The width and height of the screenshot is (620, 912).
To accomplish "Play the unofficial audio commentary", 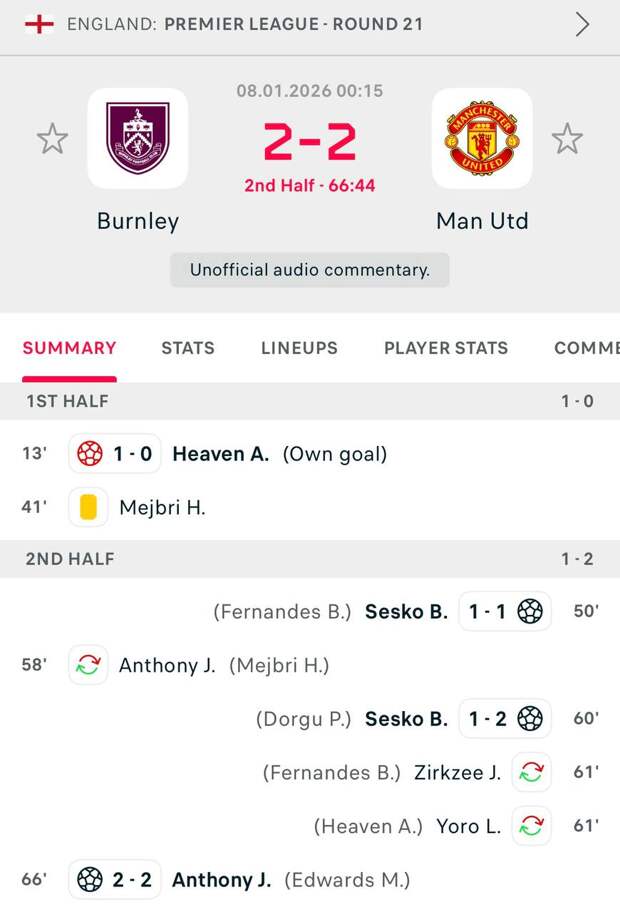I will click(x=310, y=270).
